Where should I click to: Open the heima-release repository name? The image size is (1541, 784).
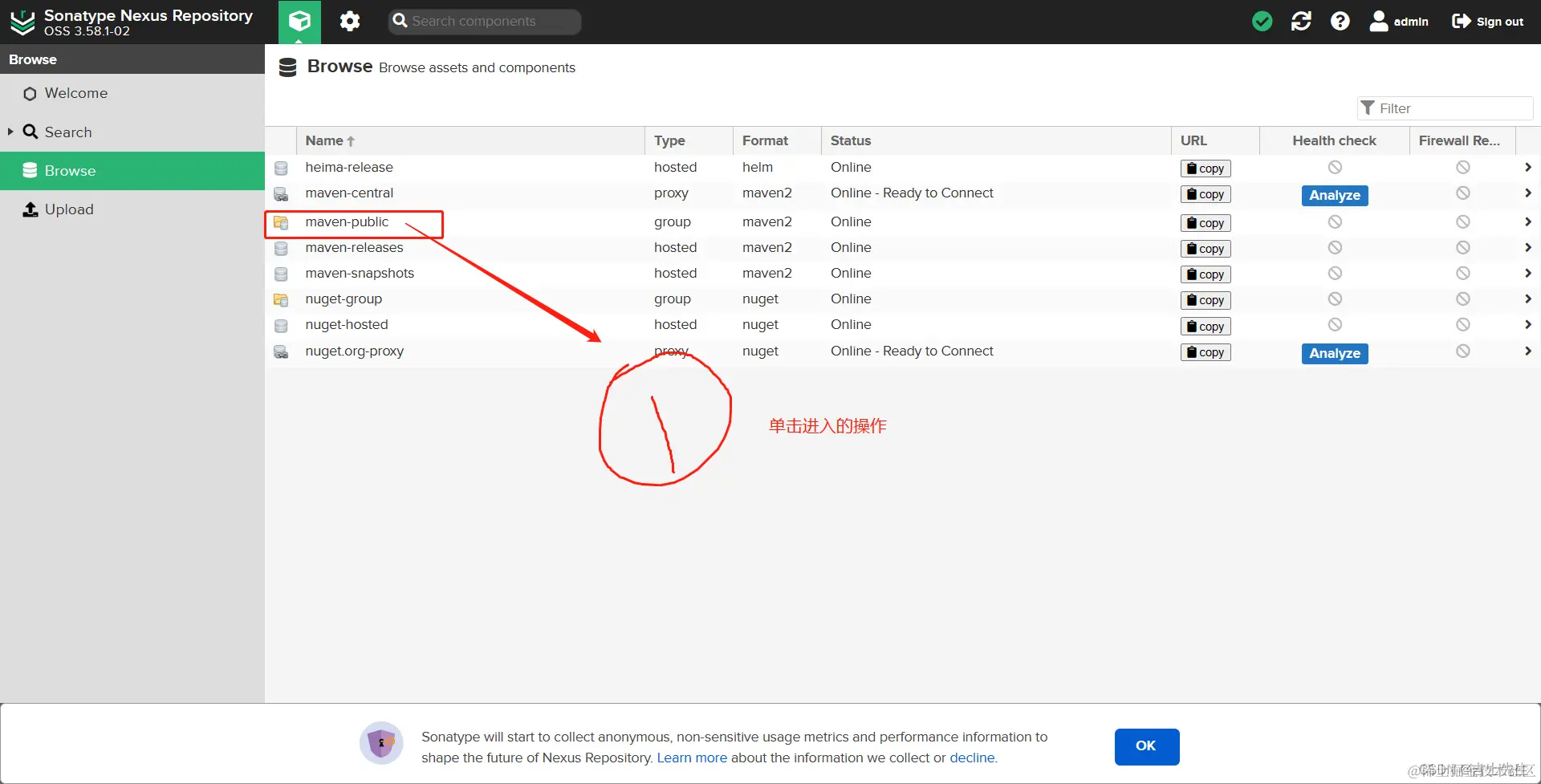[x=349, y=167]
